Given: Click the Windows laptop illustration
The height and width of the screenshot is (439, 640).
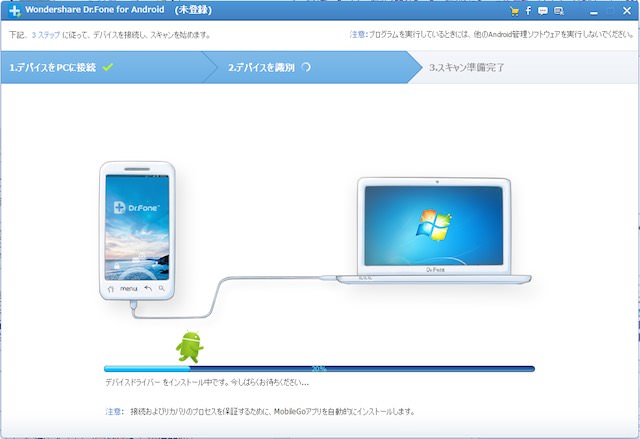Looking at the screenshot, I should click(x=434, y=231).
